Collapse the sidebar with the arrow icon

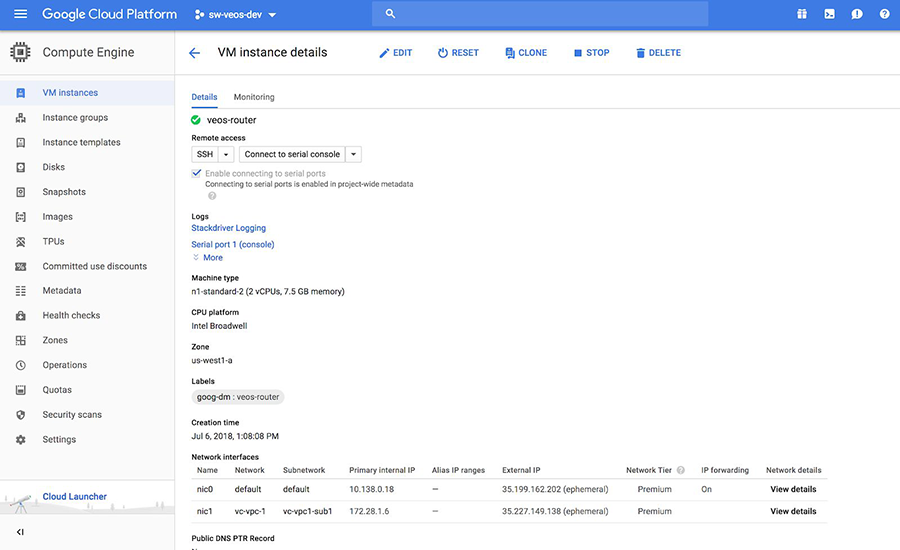(x=20, y=532)
